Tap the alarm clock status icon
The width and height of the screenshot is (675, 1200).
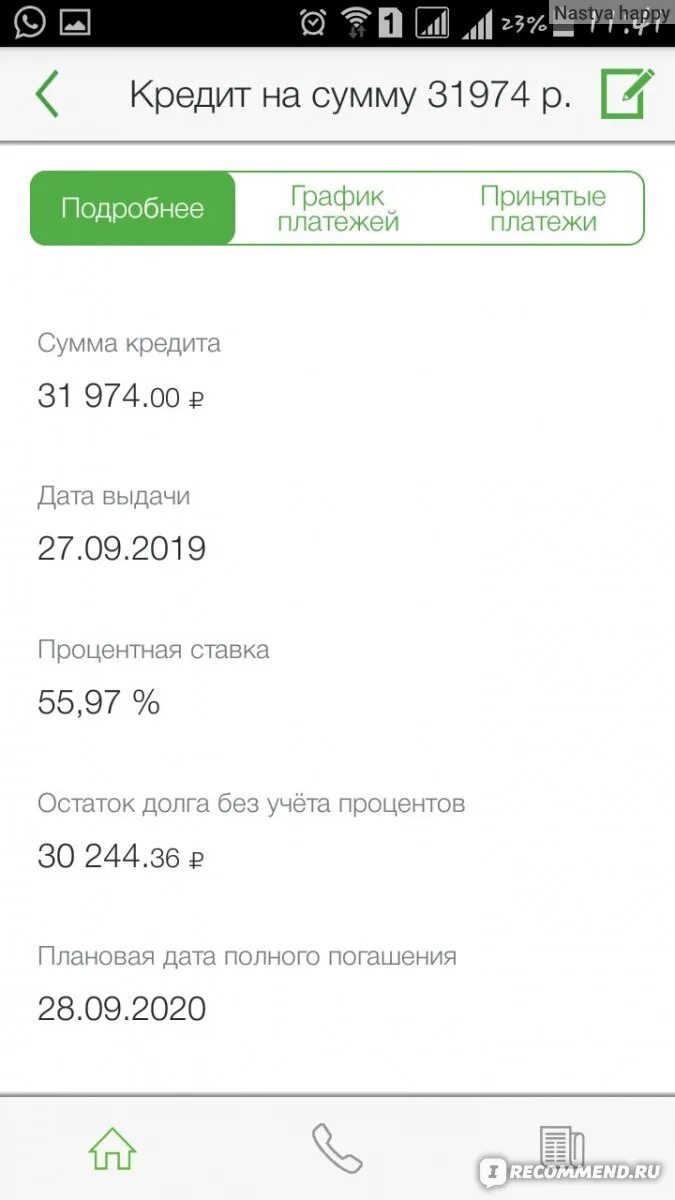312,21
